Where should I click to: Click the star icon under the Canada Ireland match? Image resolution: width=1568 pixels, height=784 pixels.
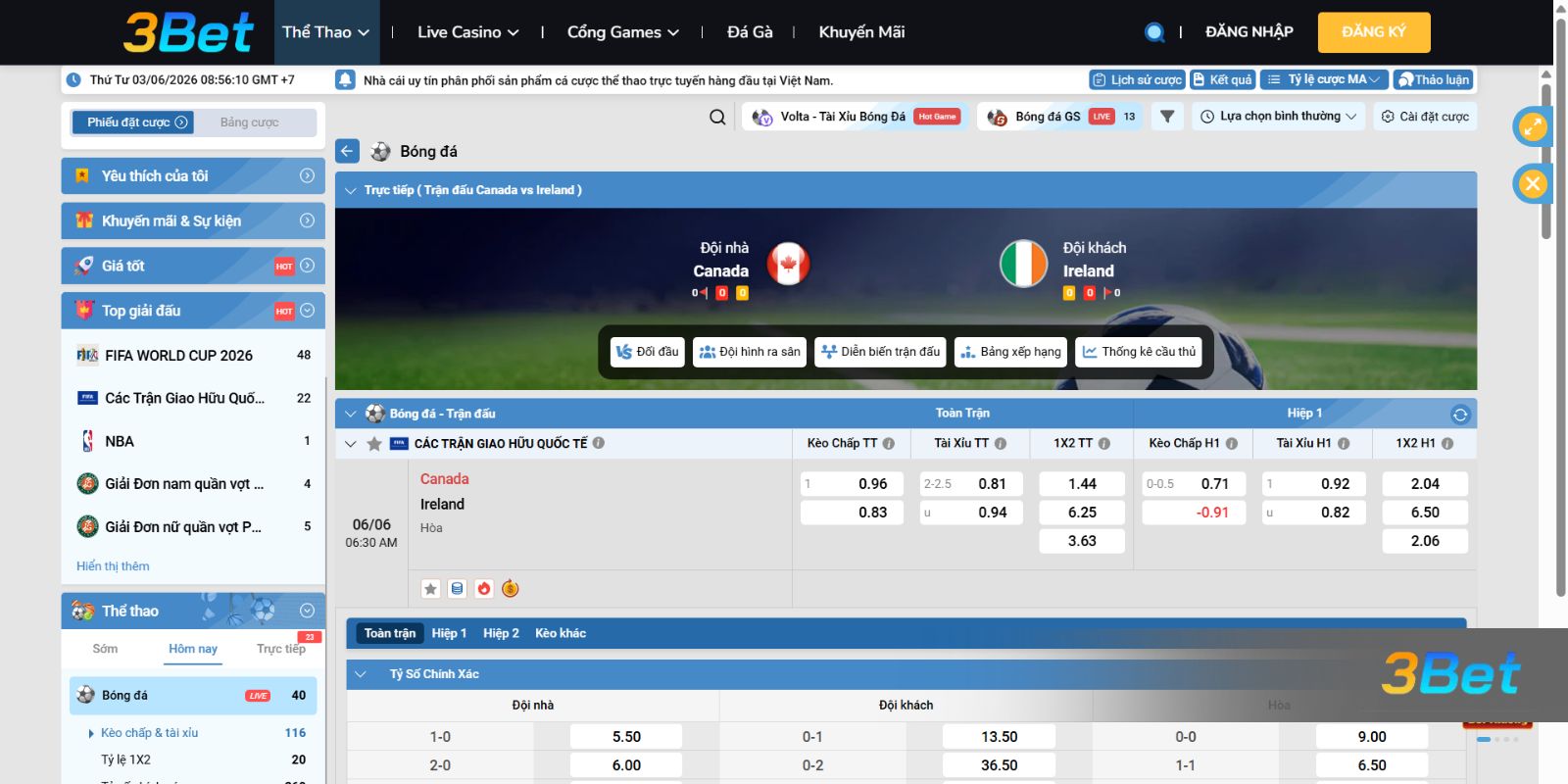click(430, 589)
